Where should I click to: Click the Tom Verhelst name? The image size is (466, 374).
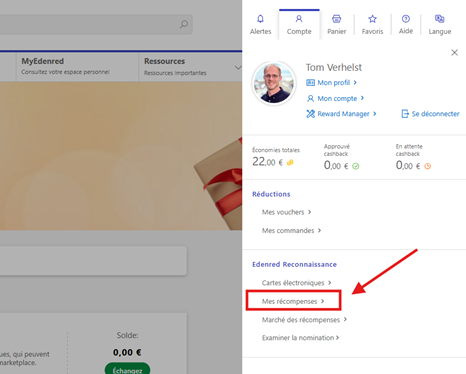[334, 67]
